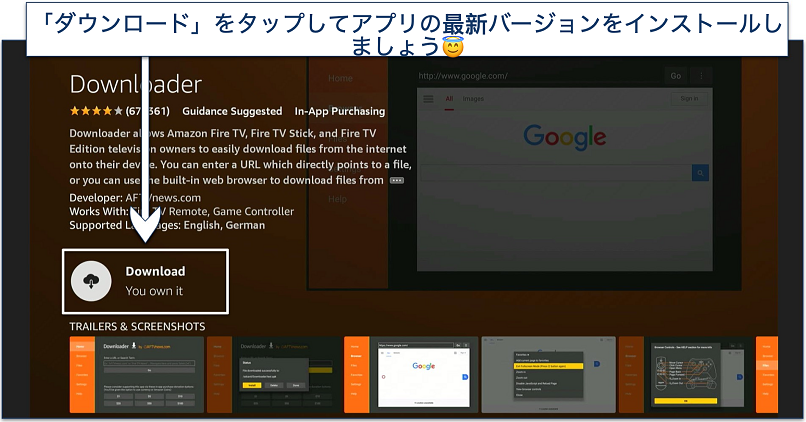Open the three-dot menu beside Go
806x422 pixels.
[701, 76]
